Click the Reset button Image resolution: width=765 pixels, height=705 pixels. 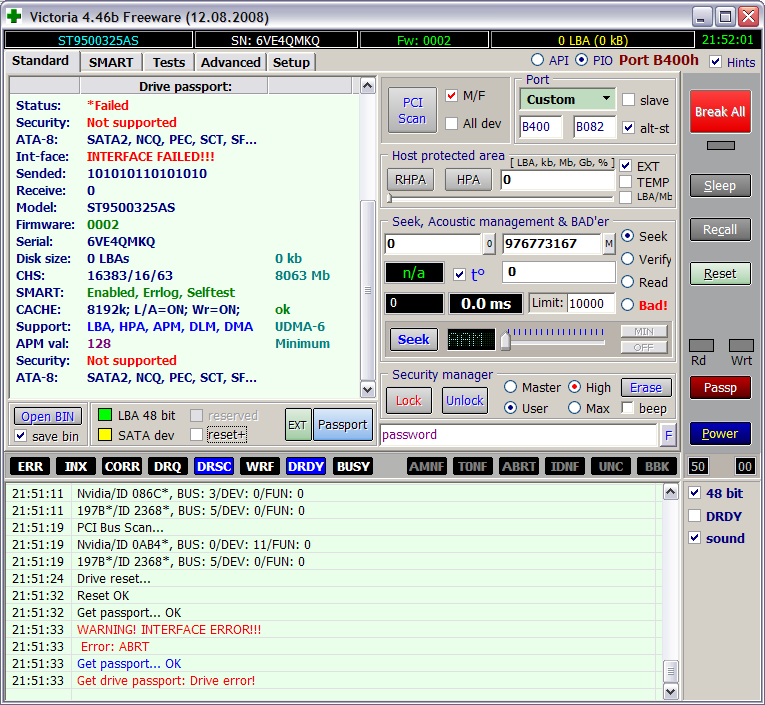[720, 274]
